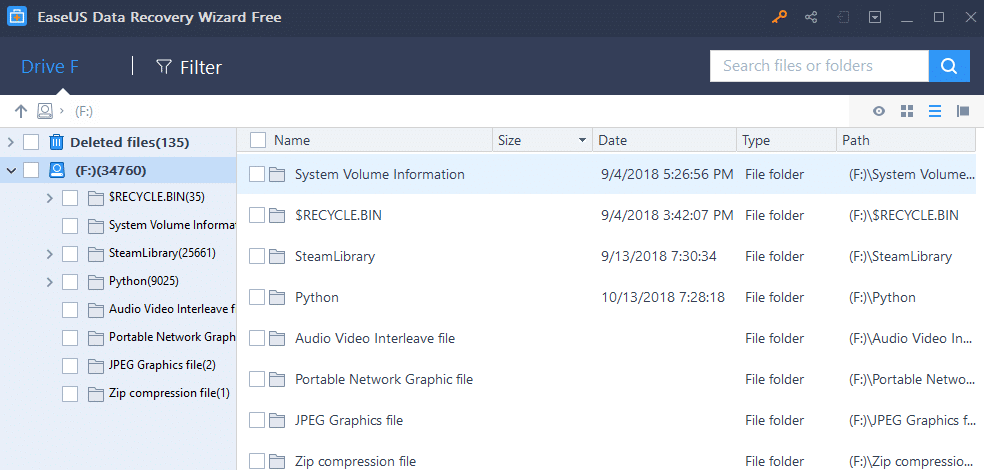Viewport: 984px width, 470px height.
Task: Select Audio Video Interleave item in tree
Action: click(x=172, y=309)
